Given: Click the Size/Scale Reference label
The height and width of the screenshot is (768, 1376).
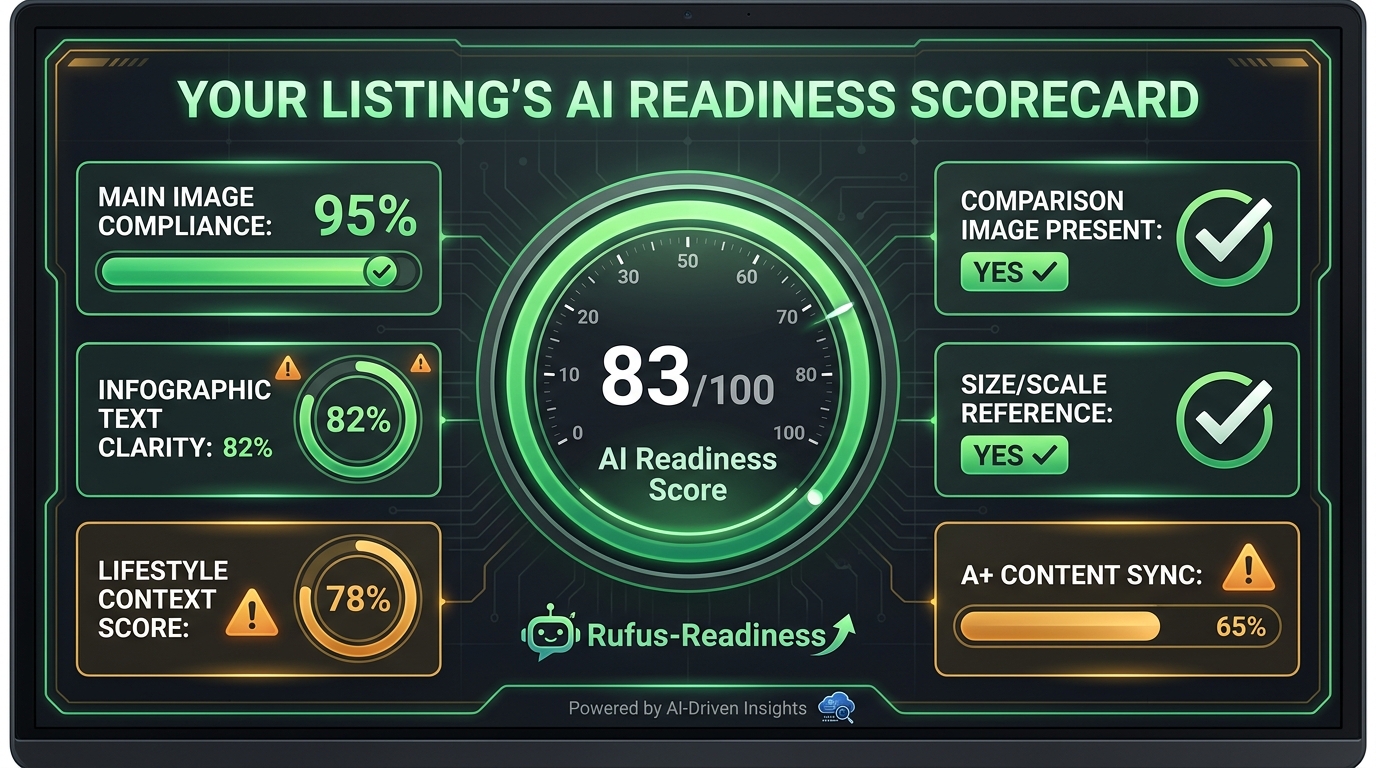Looking at the screenshot, I should [x=1036, y=398].
